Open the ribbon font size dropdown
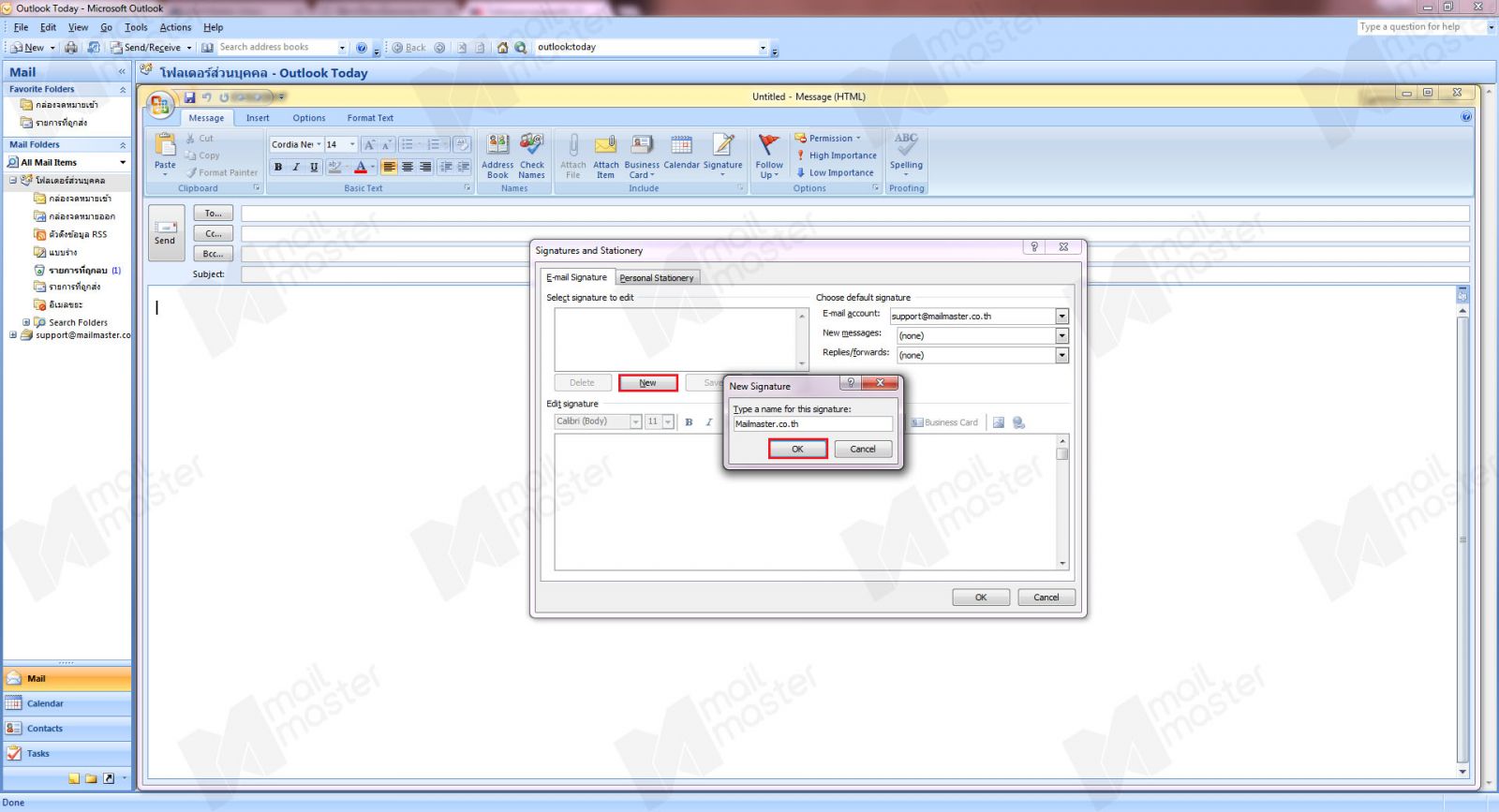1499x812 pixels. (x=352, y=144)
